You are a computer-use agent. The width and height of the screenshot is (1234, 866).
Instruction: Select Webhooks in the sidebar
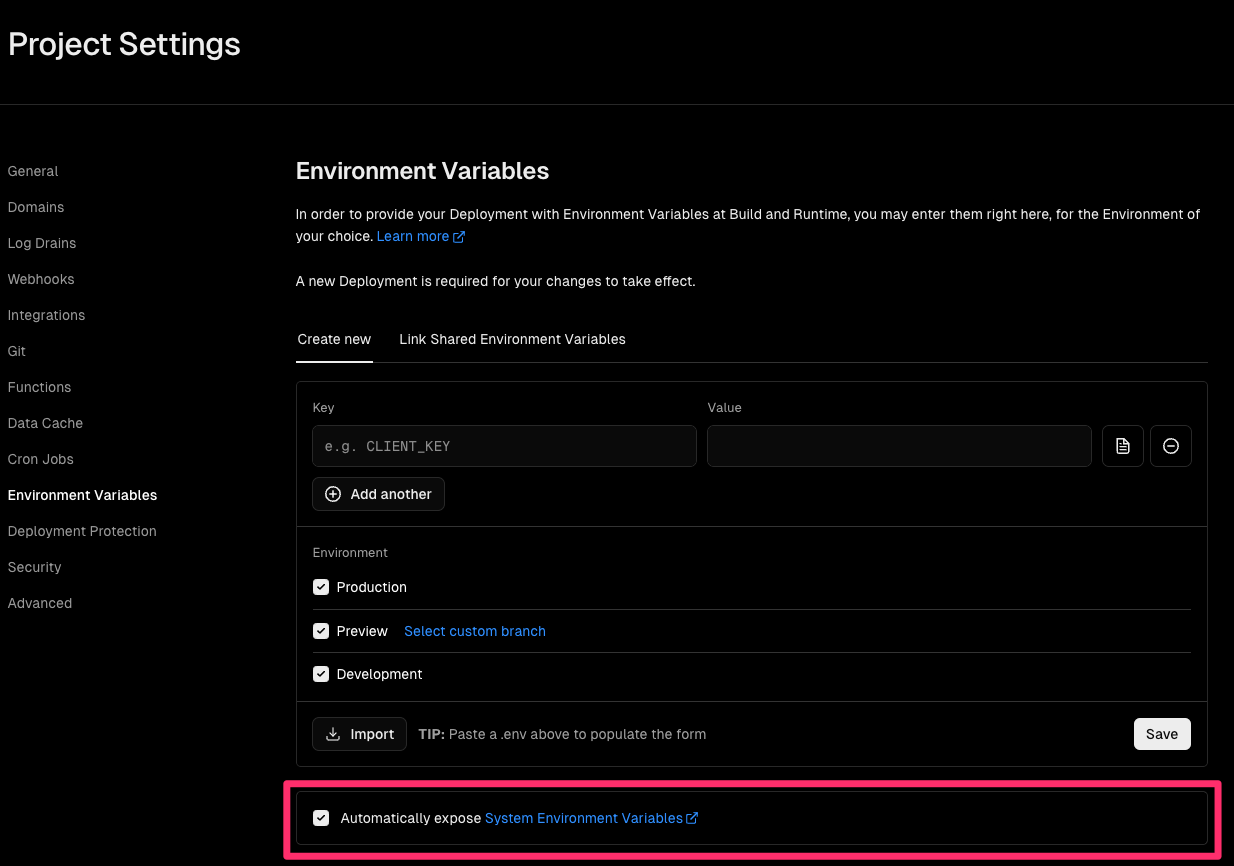coord(41,279)
